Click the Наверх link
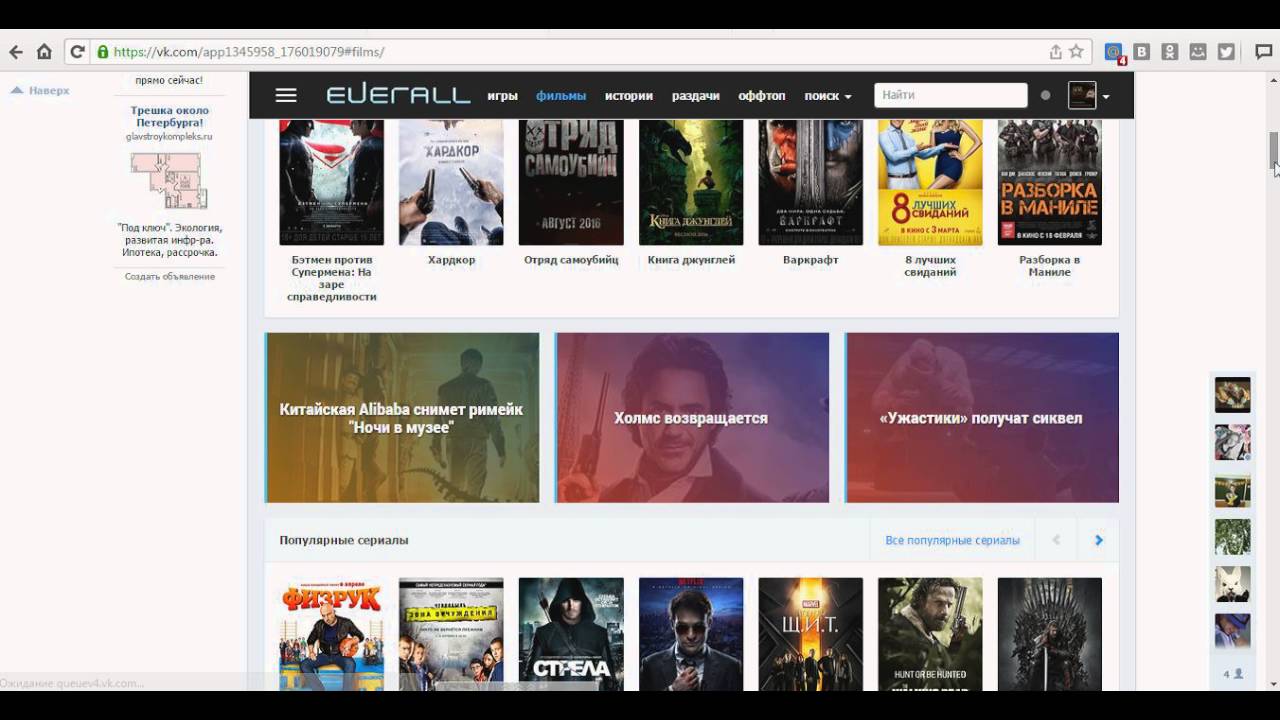Screen dimensions: 1280x720 (x=49, y=90)
